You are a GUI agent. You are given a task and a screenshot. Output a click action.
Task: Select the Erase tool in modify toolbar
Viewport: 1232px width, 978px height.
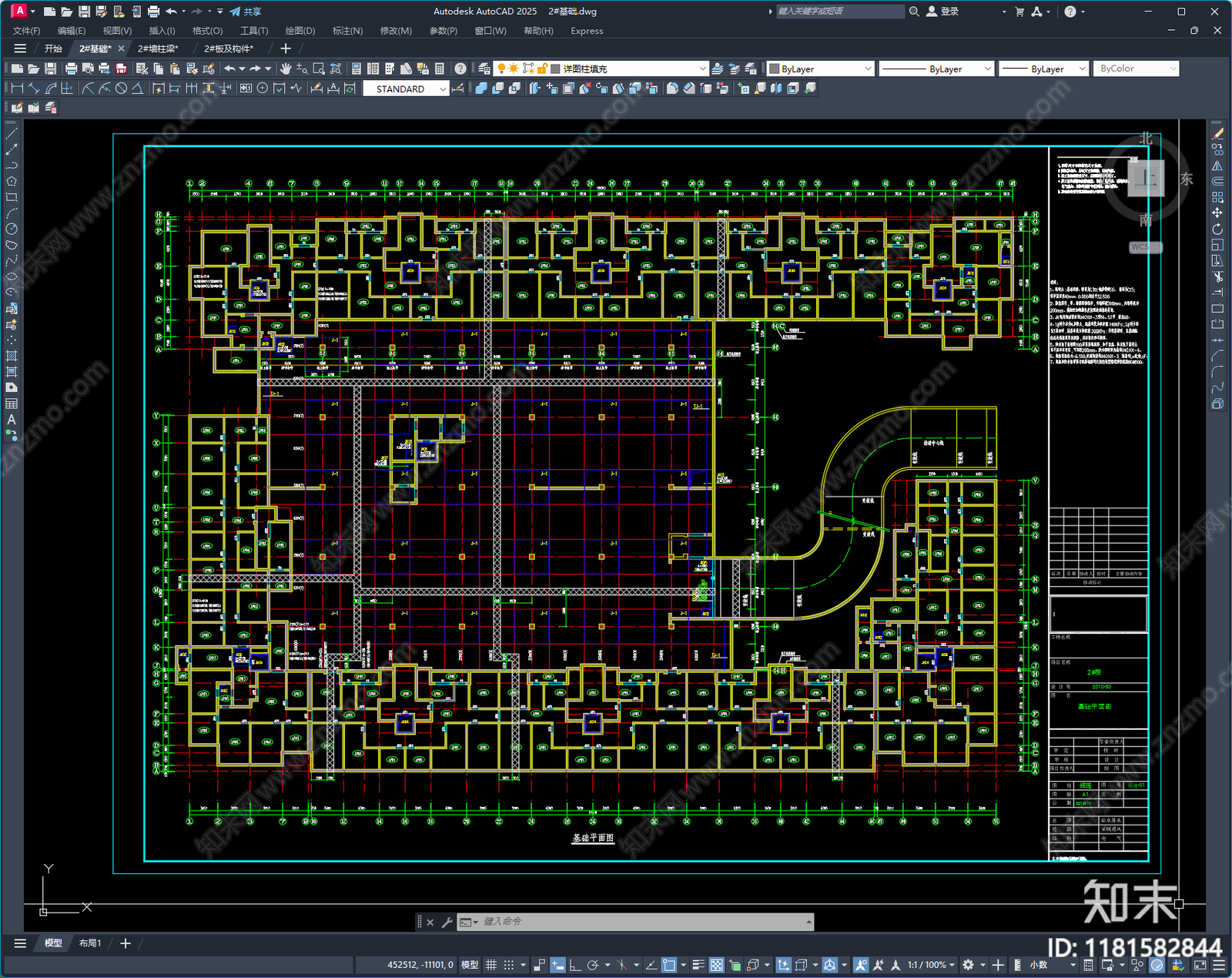click(x=1217, y=134)
